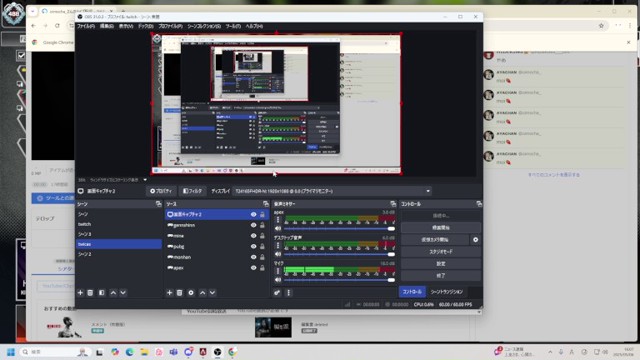The image size is (640, 360).
Task: Open source properties using the gear icon
Action: (191, 293)
